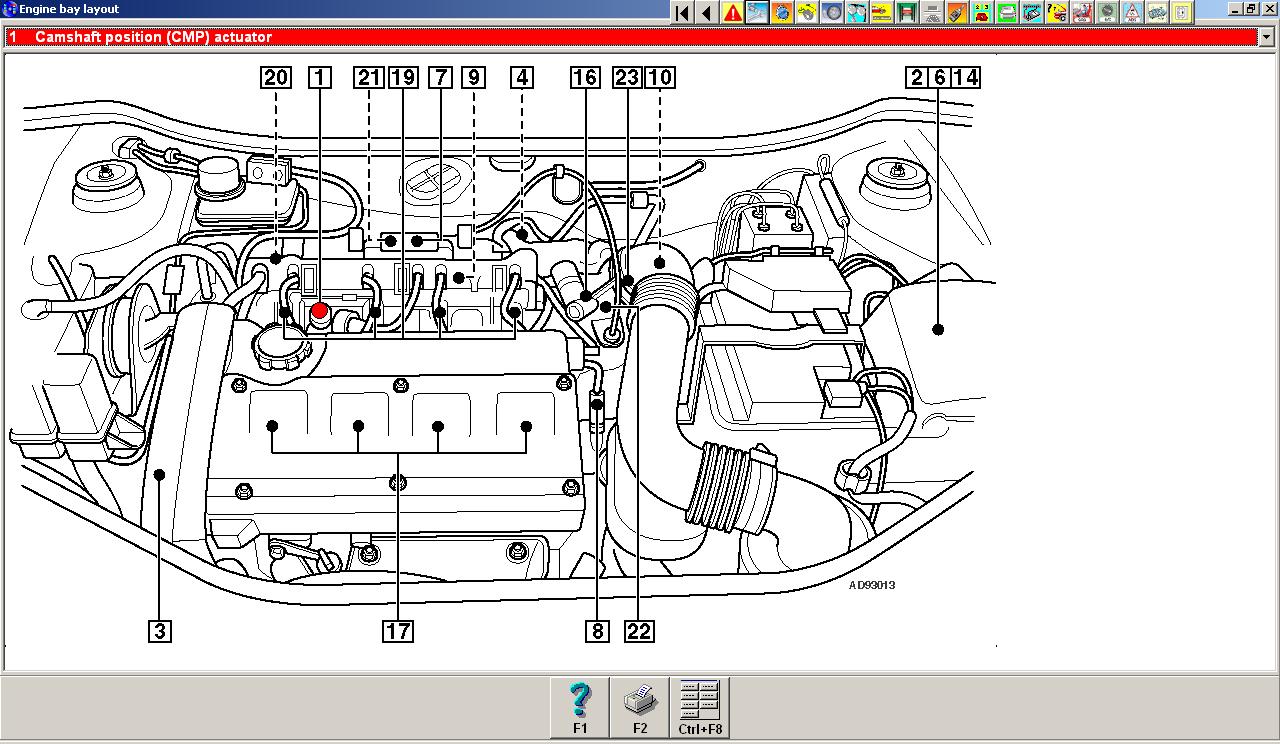This screenshot has width=1280, height=744.
Task: Click callout number 22 below the engine
Action: tap(638, 631)
